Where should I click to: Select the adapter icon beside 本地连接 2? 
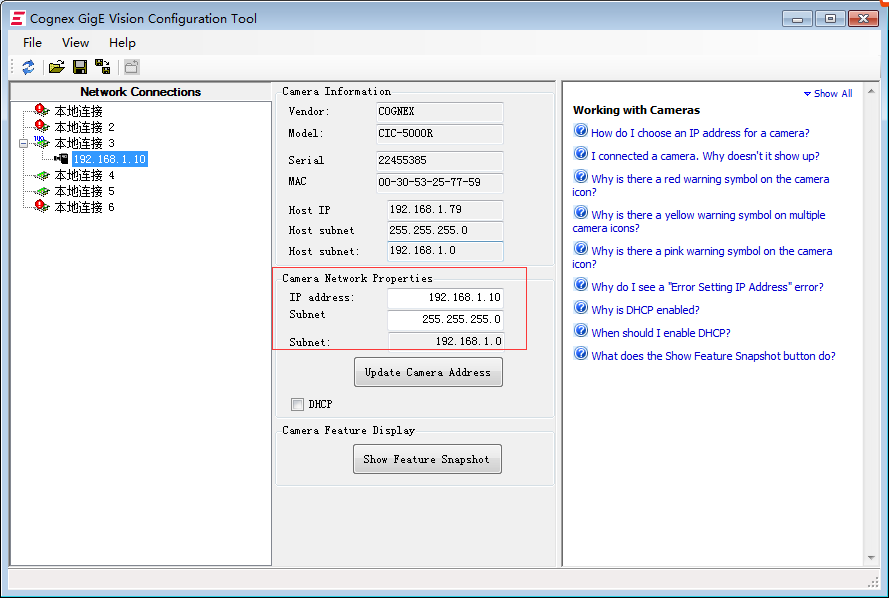coord(41,126)
